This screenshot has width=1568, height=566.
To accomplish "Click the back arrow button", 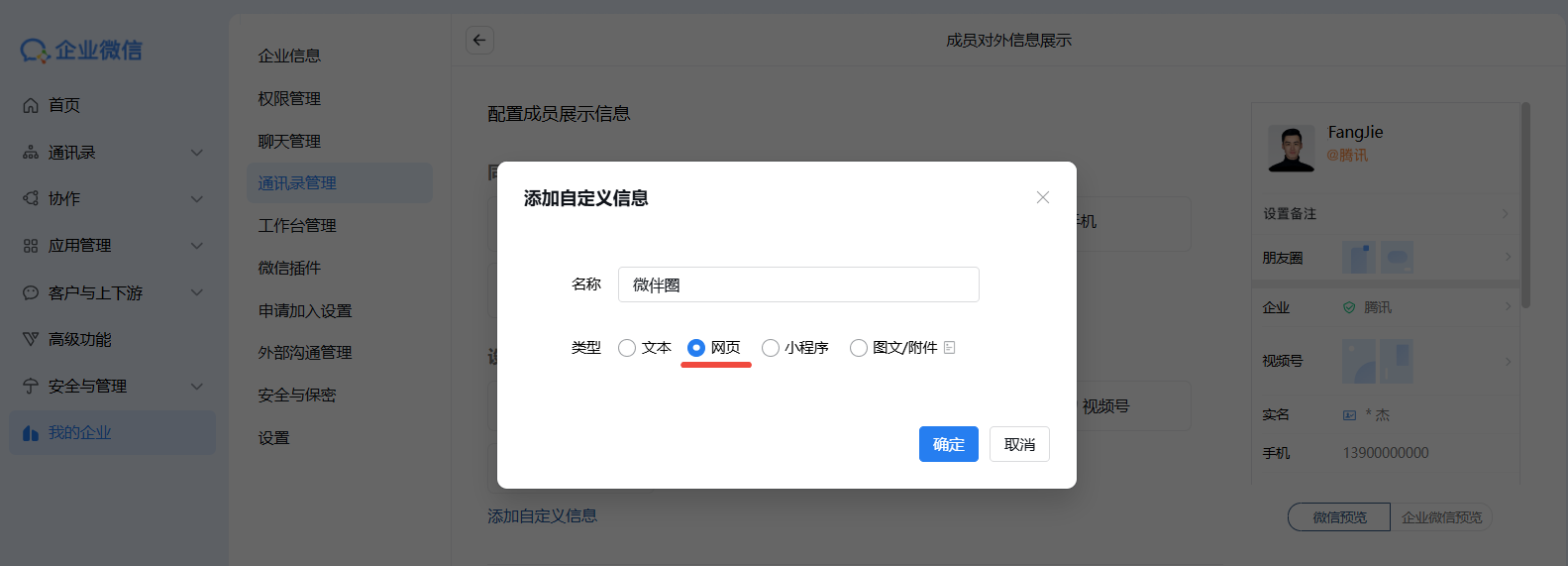I will (479, 40).
